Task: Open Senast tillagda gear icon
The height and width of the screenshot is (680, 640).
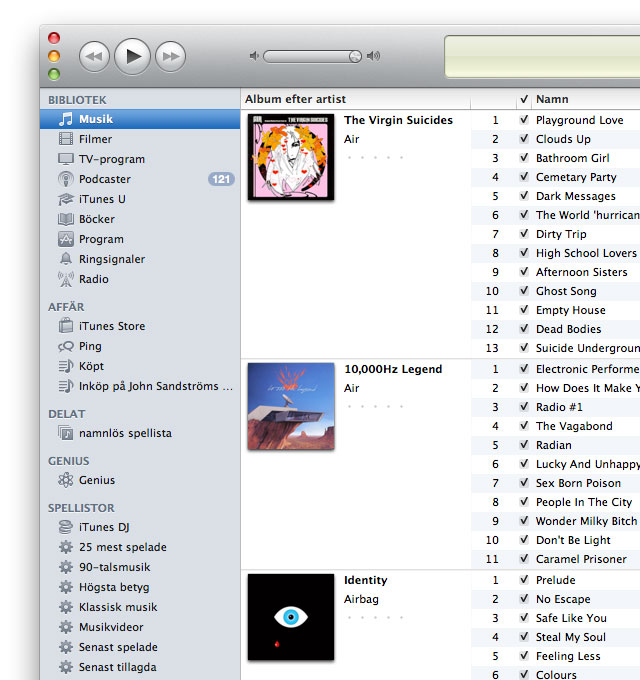Action: pos(65,667)
